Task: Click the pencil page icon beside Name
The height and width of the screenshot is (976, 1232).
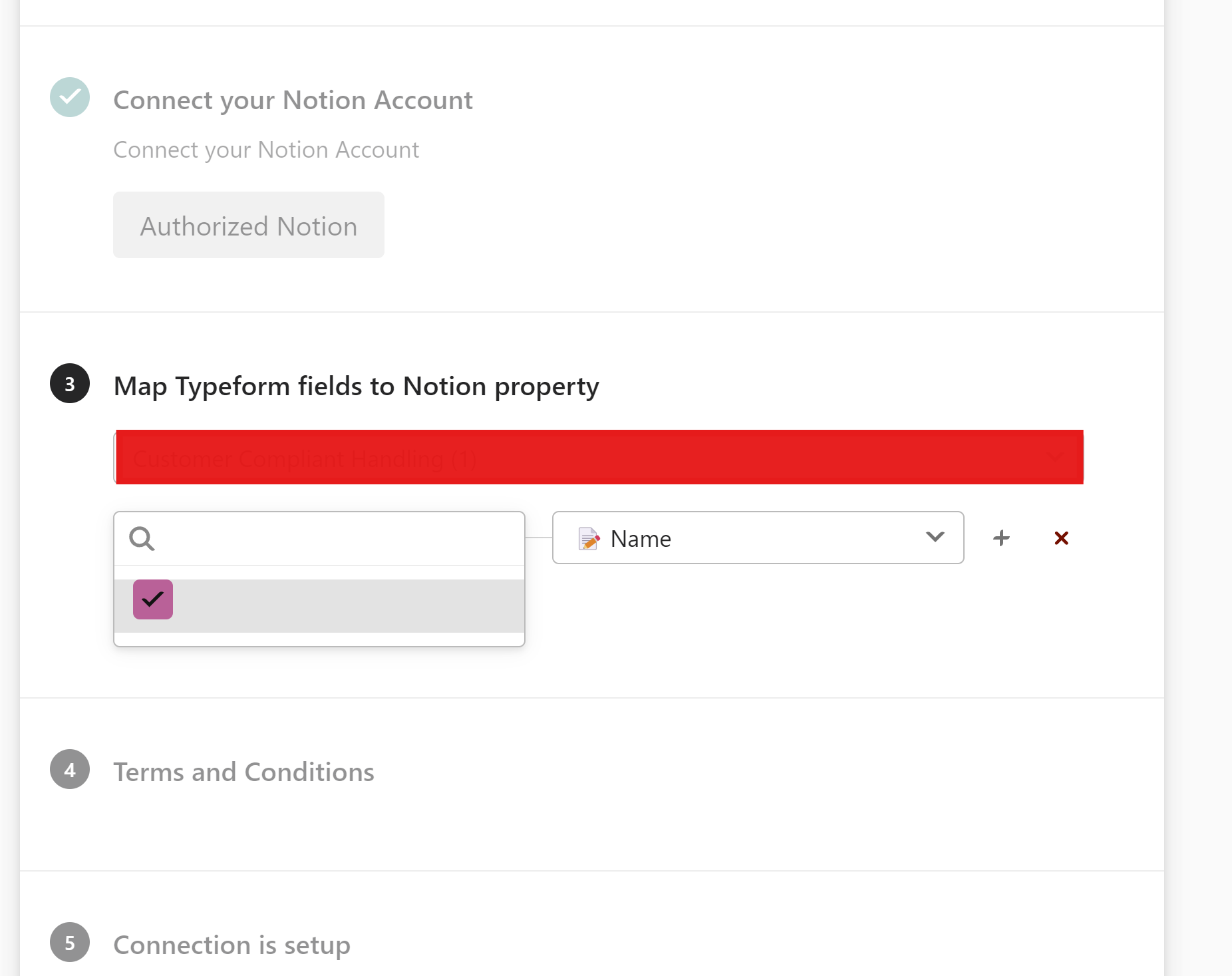Action: 588,538
